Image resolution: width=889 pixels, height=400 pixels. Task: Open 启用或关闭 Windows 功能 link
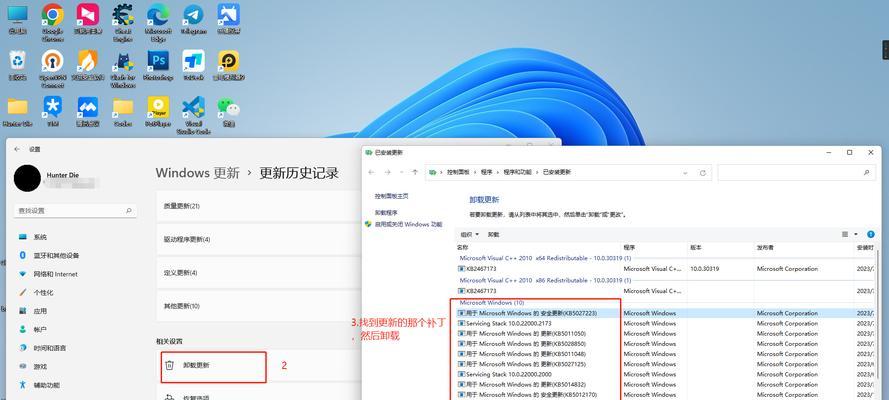408,224
